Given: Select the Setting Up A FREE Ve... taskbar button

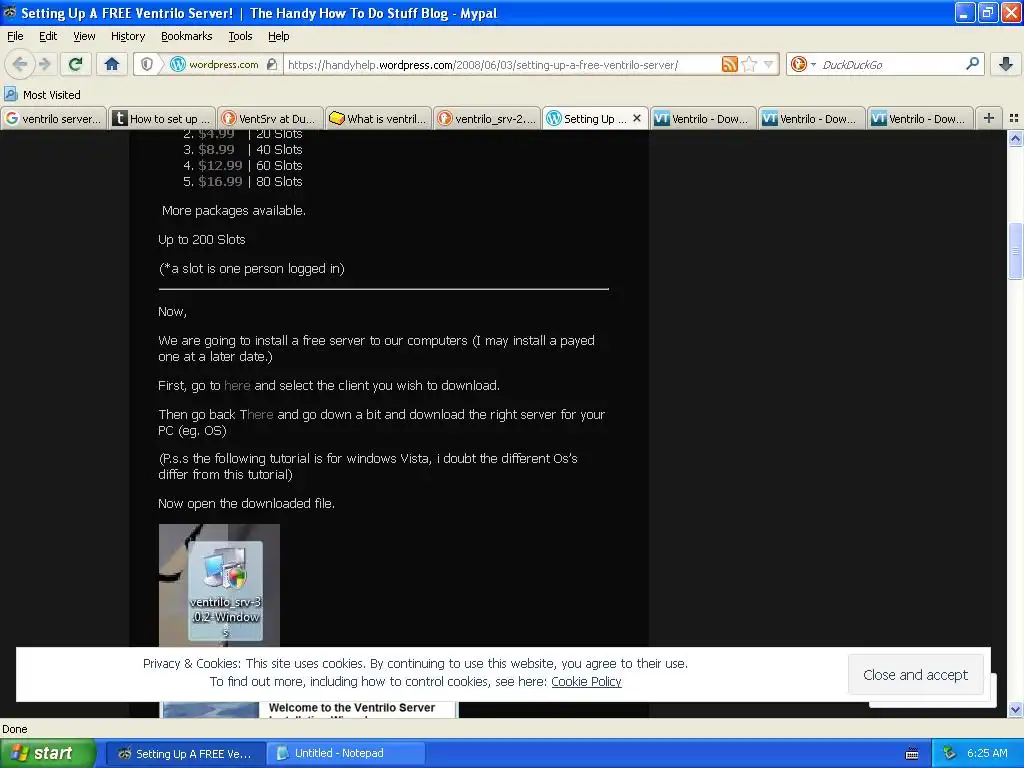Looking at the screenshot, I should (x=185, y=754).
